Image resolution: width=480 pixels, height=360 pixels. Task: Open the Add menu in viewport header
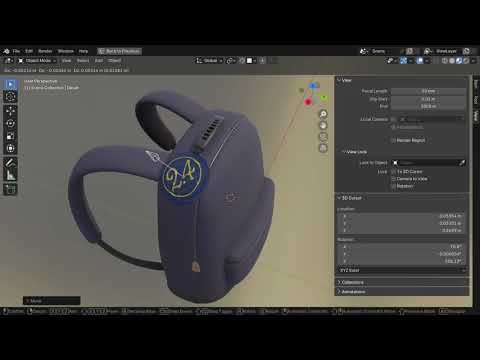tap(99, 60)
